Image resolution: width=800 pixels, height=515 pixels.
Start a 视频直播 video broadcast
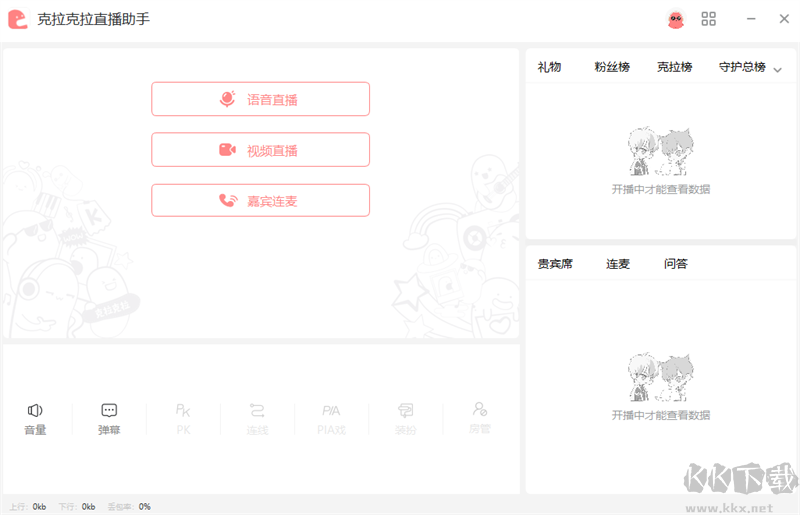click(x=260, y=150)
